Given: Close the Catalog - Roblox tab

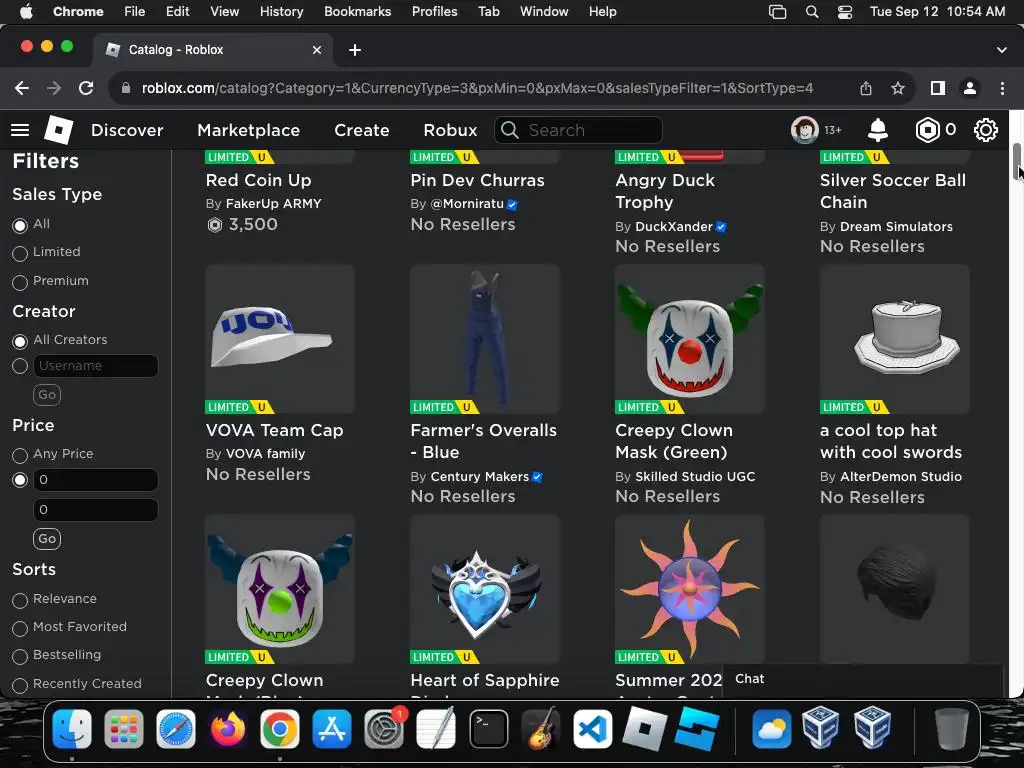Looking at the screenshot, I should click(x=317, y=50).
